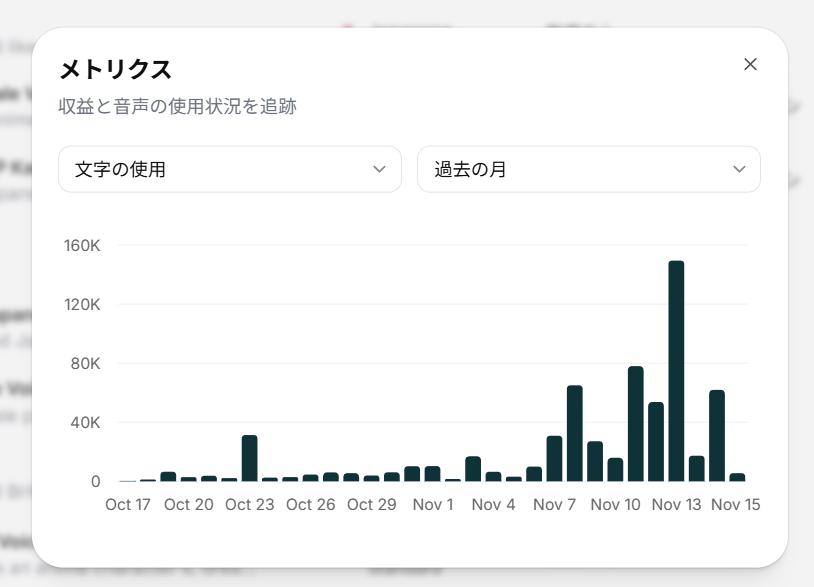The width and height of the screenshot is (814, 587).
Task: Click the Oct 17 x-axis label
Action: click(128, 504)
